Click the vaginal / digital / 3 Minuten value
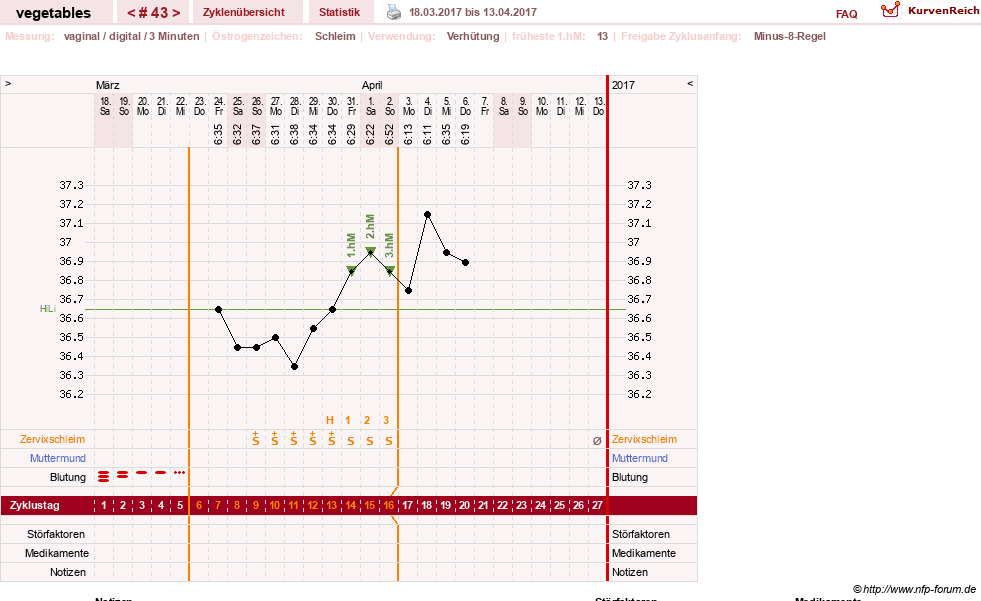Screen dimensions: 981x601 click(131, 36)
